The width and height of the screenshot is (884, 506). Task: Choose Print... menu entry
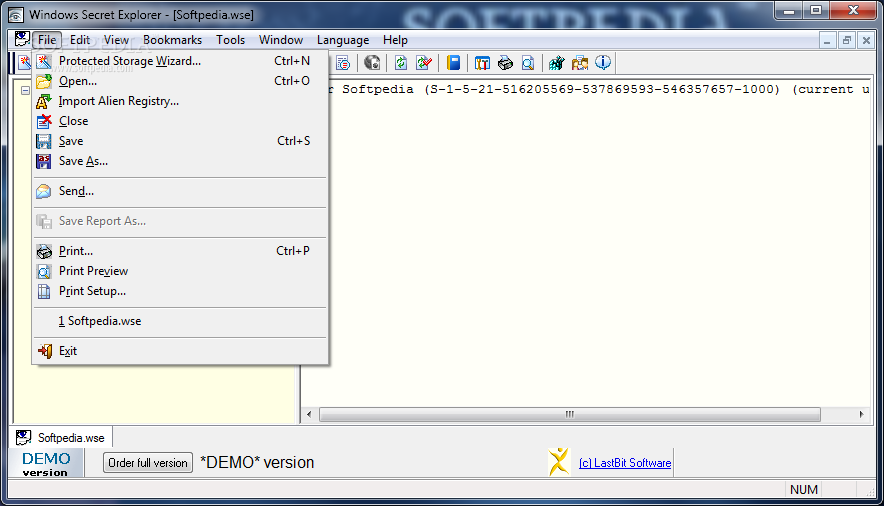(x=180, y=251)
